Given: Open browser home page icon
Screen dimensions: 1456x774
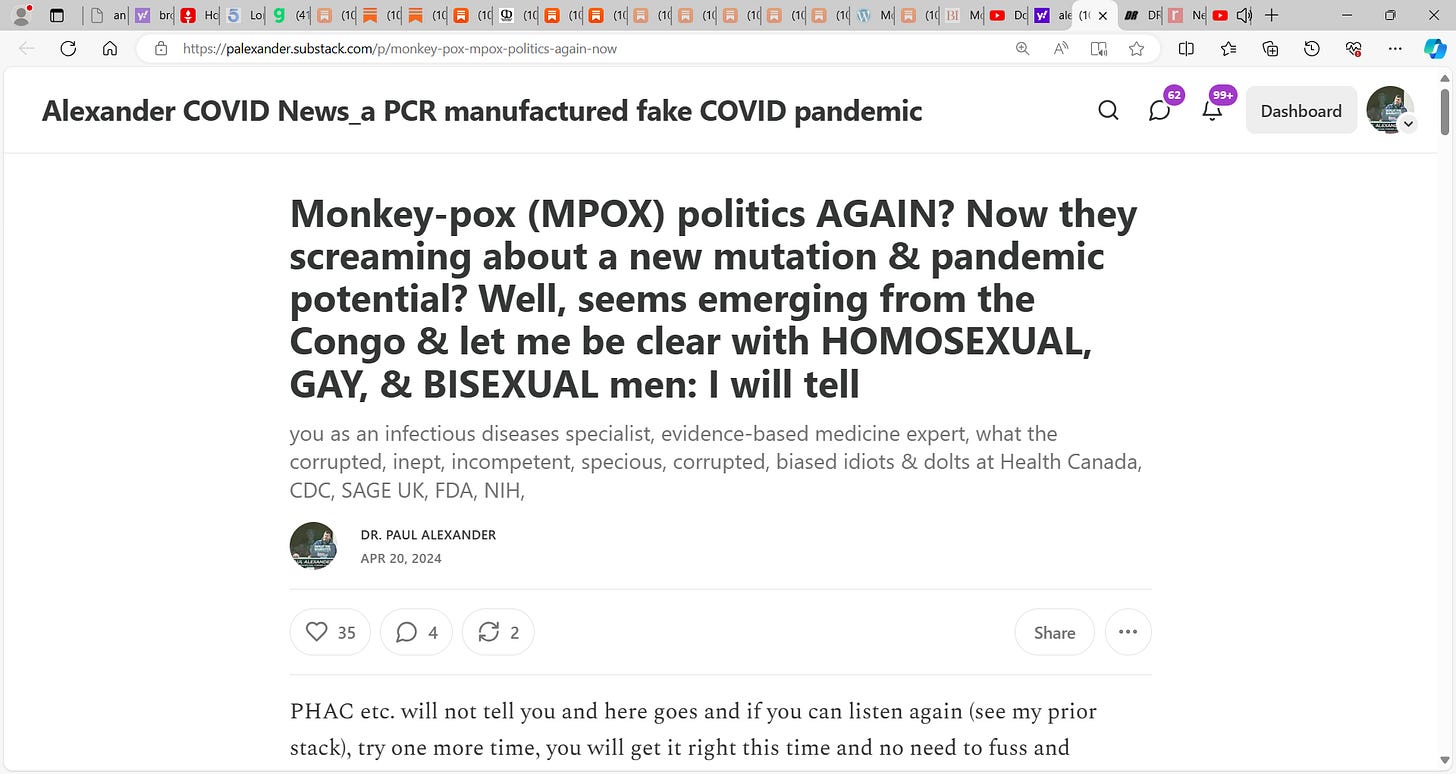Looking at the screenshot, I should [x=110, y=48].
